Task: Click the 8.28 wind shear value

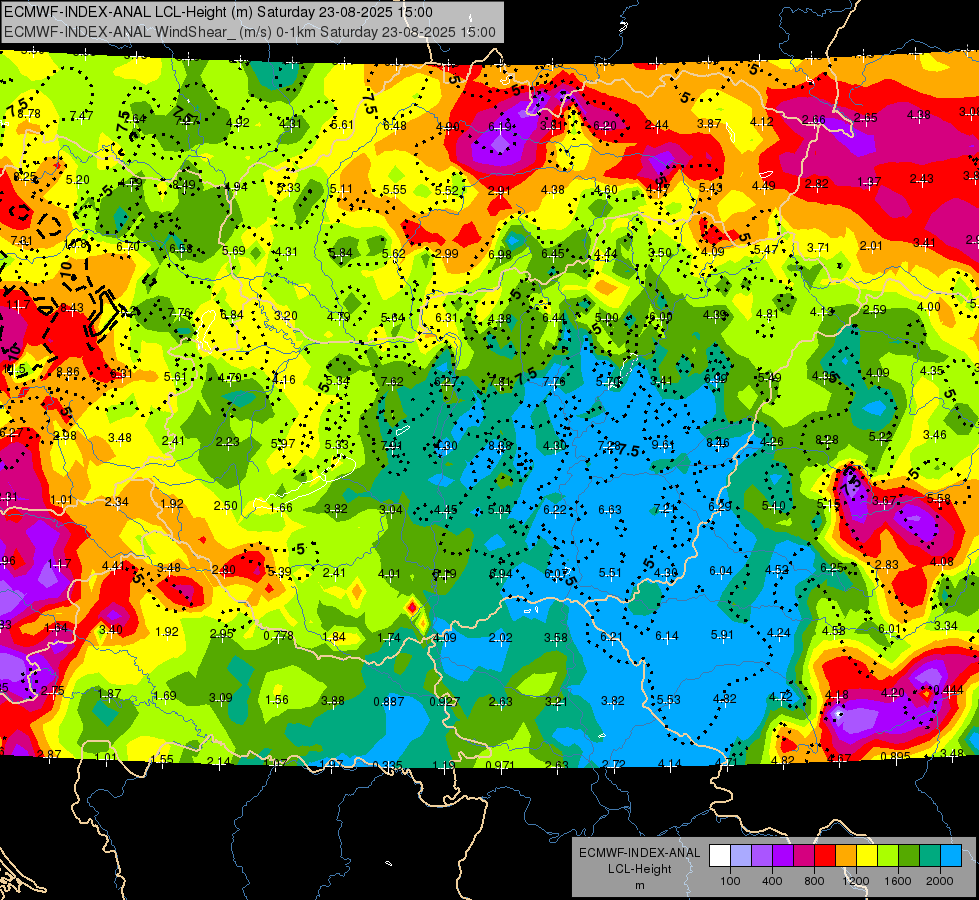Action: point(827,440)
